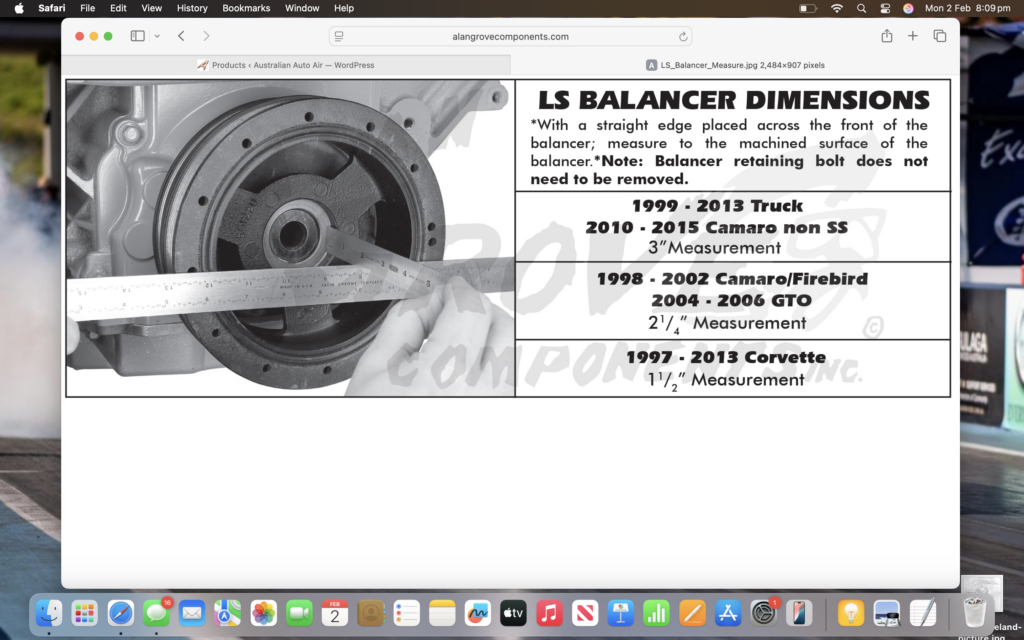Expand the sidebar tab group dropdown arrow
The width and height of the screenshot is (1024, 640).
(x=157, y=36)
